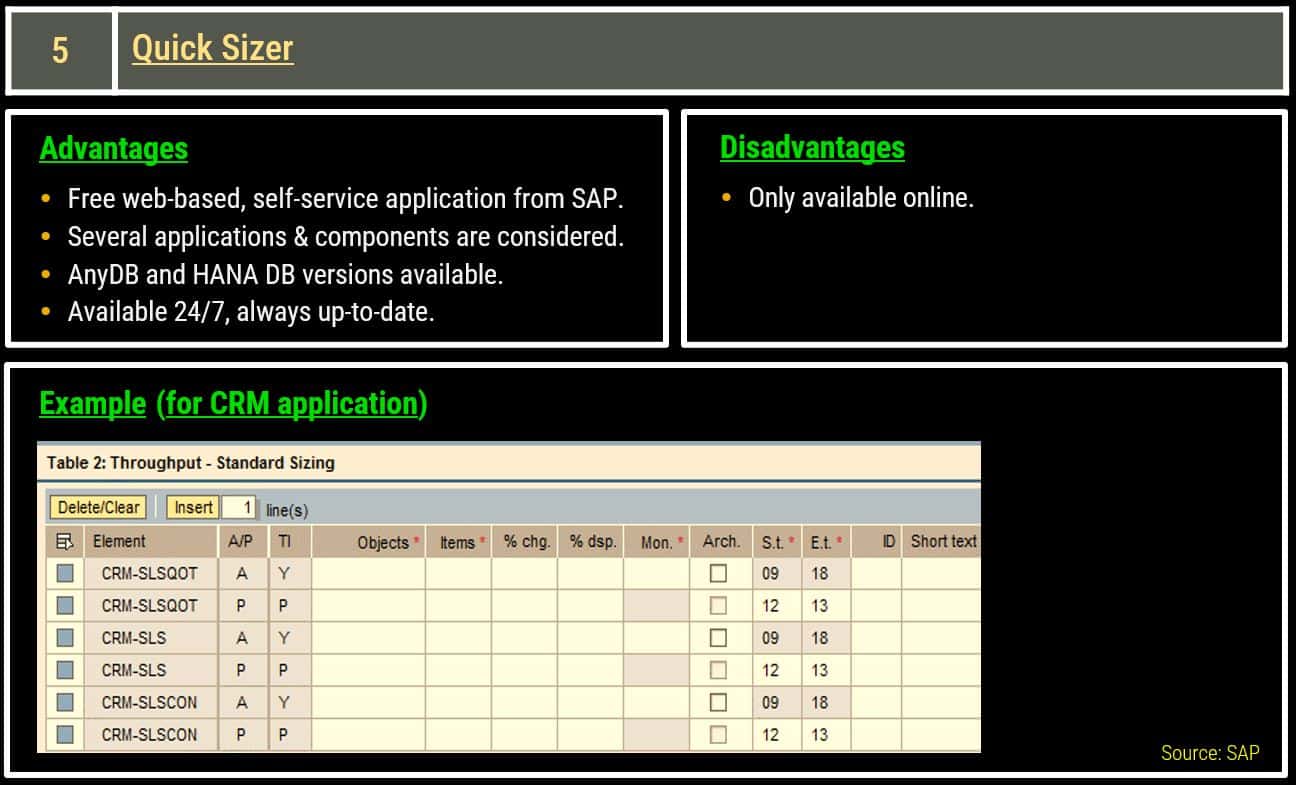Click the Items column header

click(458, 542)
